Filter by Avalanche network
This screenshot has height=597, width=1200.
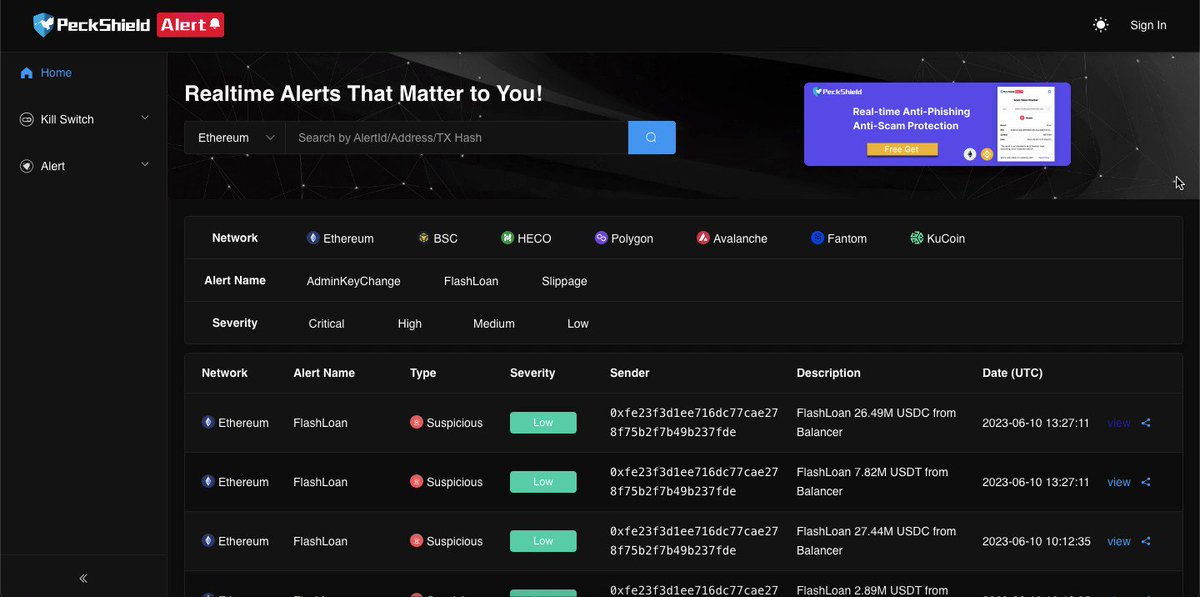732,239
